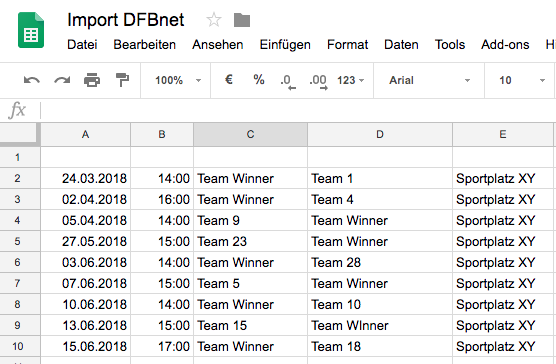Open the font size 10 dropdown
The height and width of the screenshot is (364, 556).
[x=522, y=80]
